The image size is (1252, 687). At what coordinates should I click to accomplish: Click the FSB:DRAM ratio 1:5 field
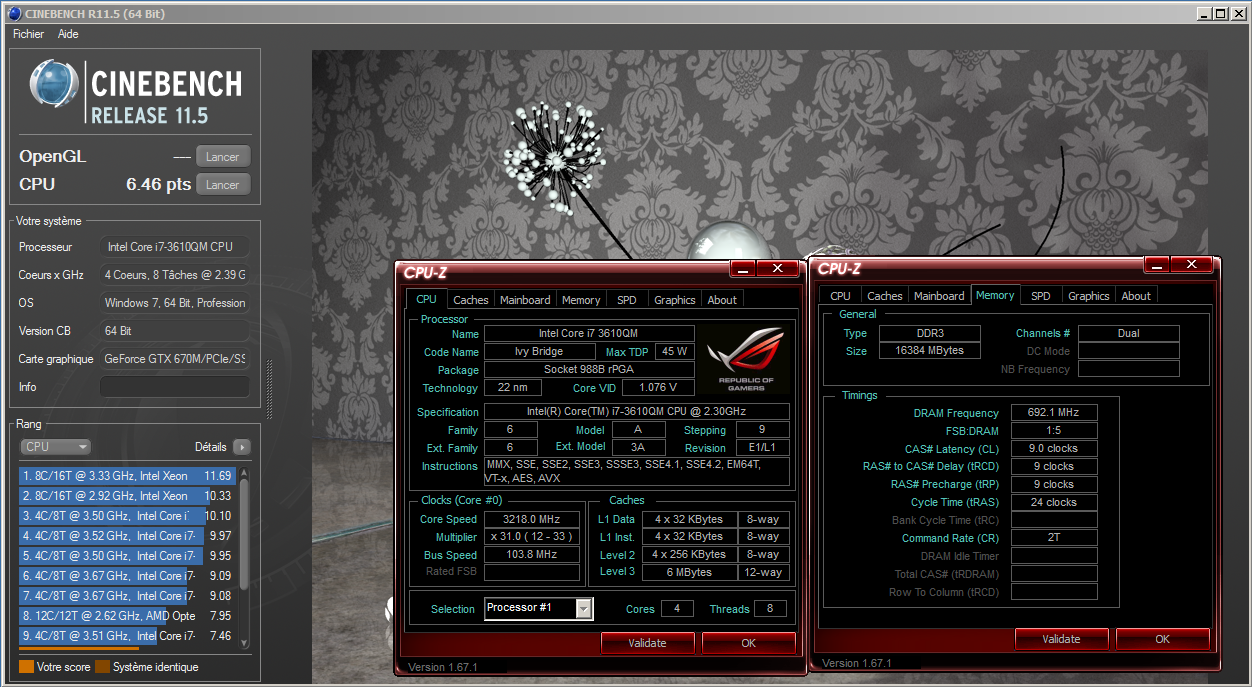pyautogui.click(x=1054, y=431)
